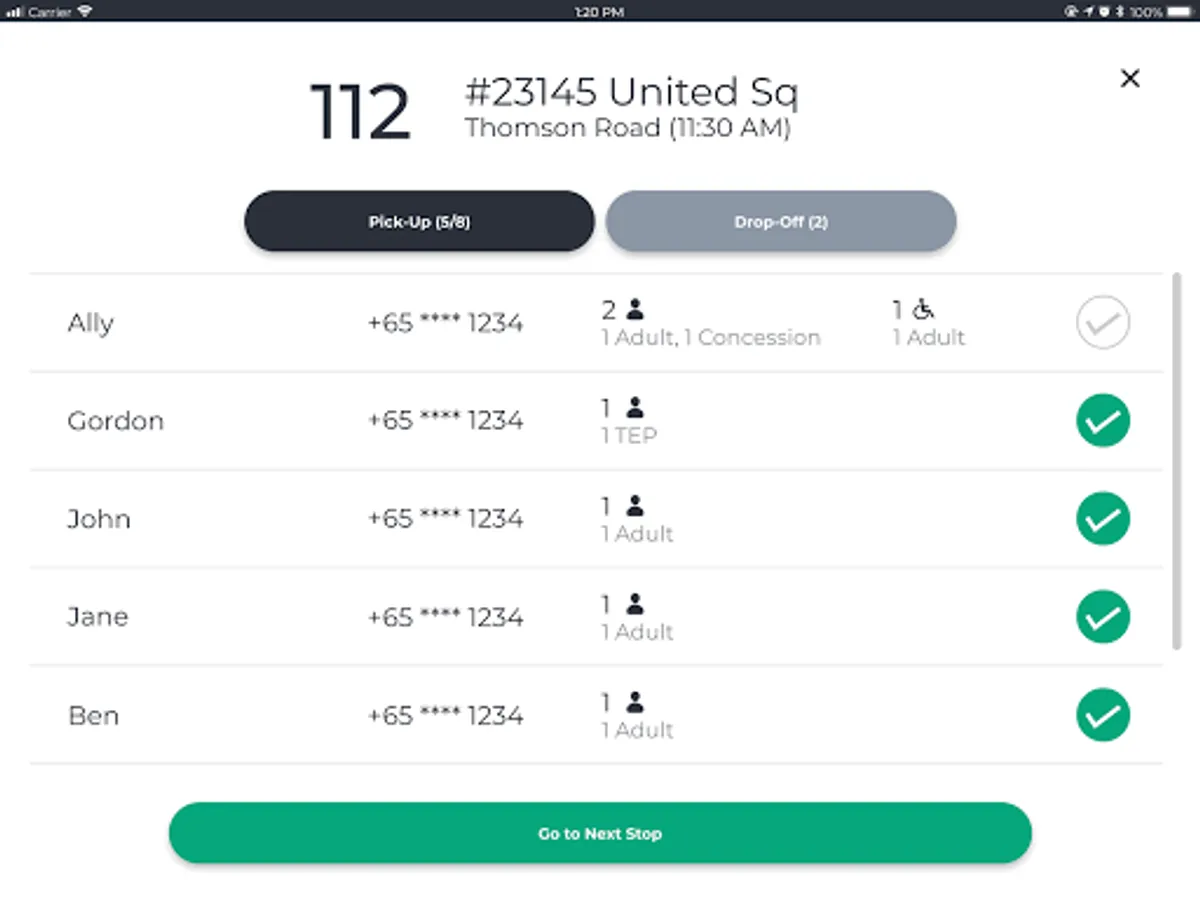Image resolution: width=1200 pixels, height=900 pixels.
Task: Select Gordon's passenger name
Action: pos(115,421)
